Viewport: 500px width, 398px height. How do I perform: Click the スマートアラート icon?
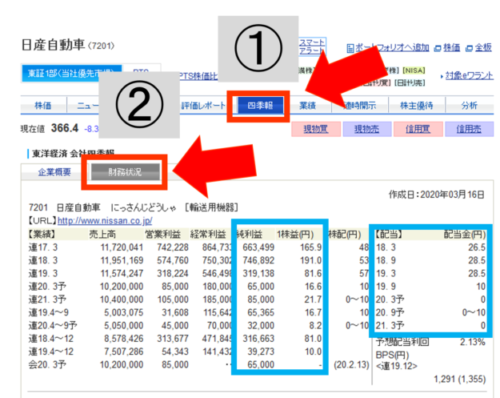tap(312, 47)
